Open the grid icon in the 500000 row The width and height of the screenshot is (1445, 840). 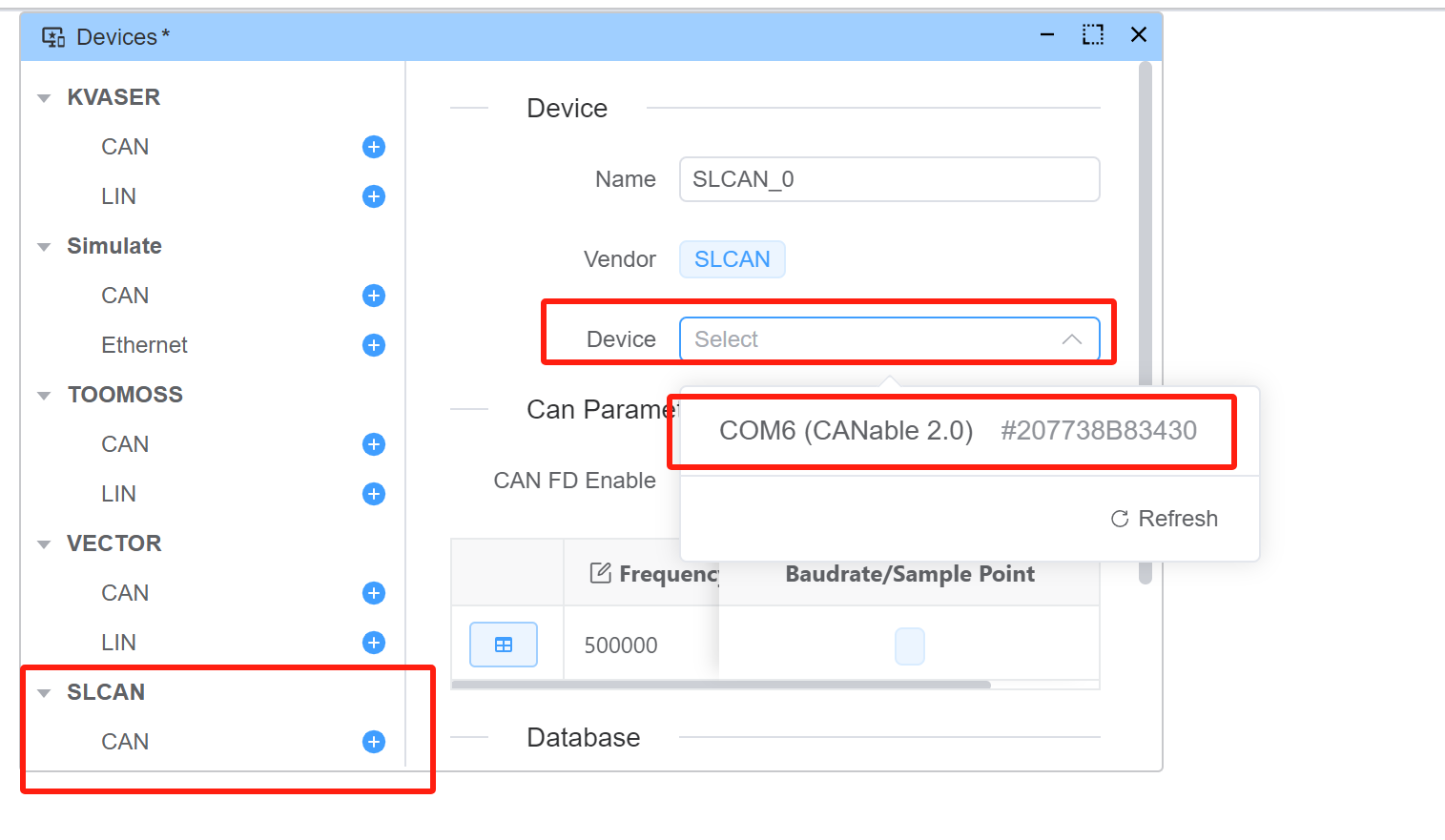pos(503,645)
